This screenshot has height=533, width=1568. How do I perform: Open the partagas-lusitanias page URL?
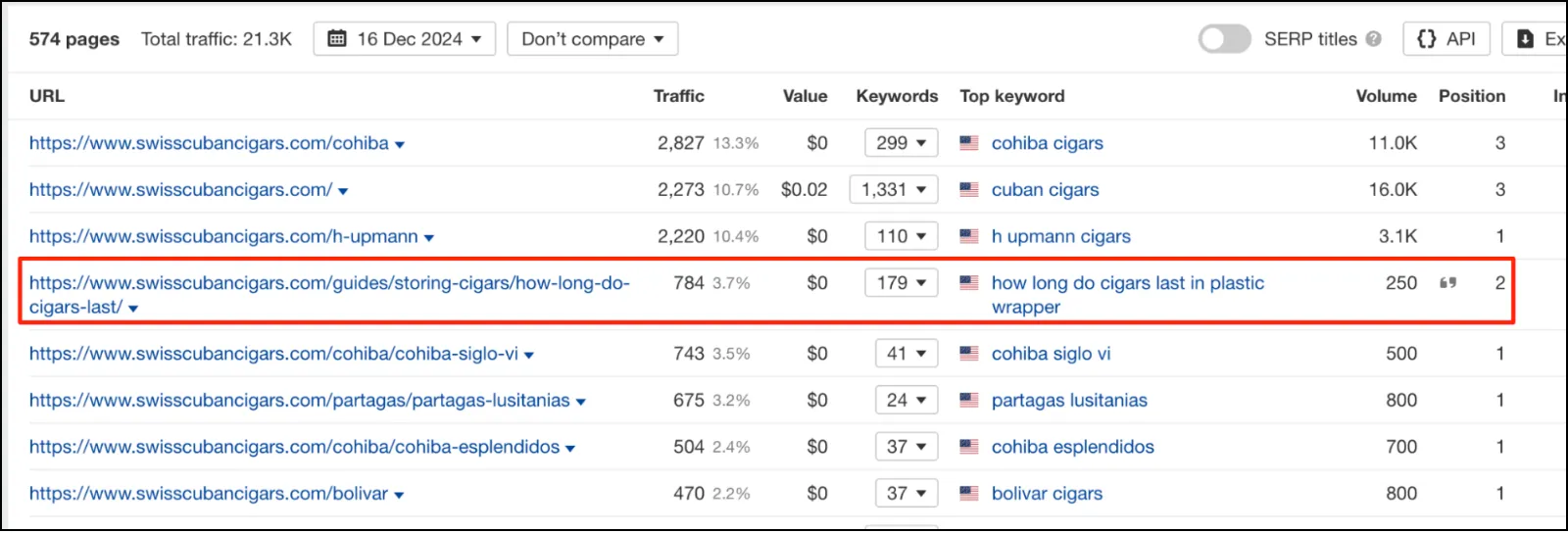click(x=299, y=400)
